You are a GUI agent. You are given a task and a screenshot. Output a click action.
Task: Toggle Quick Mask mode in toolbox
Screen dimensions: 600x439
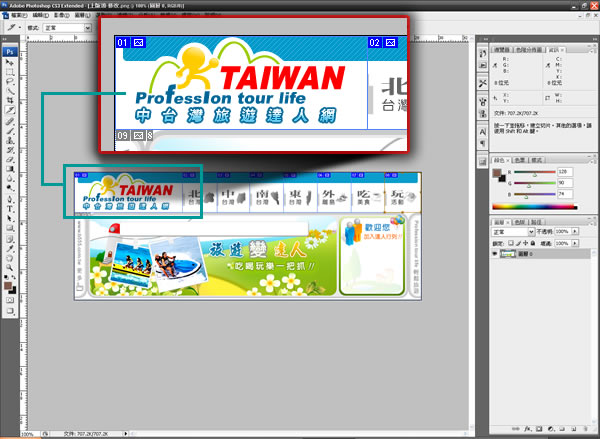click(x=10, y=300)
